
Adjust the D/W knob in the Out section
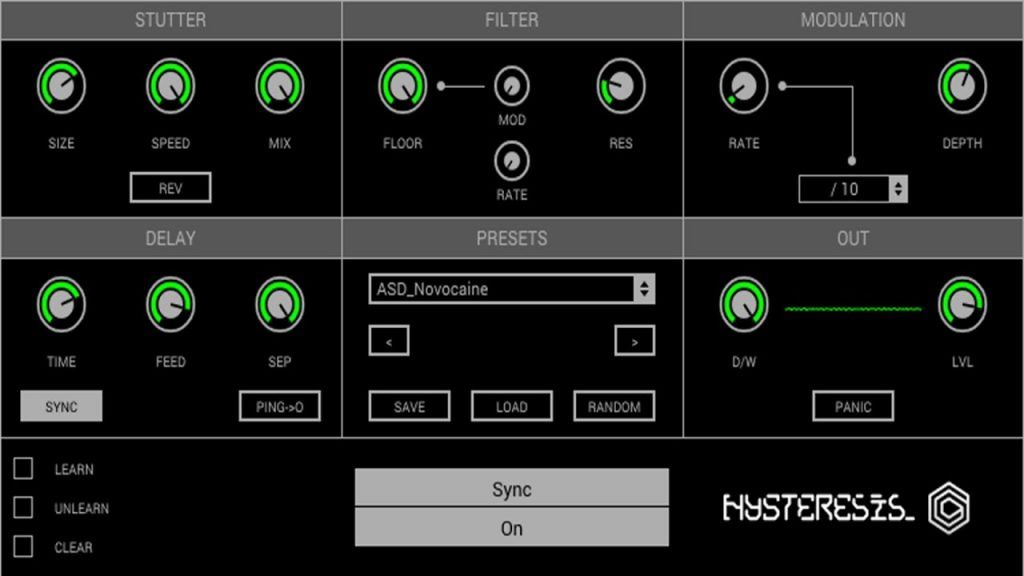tap(743, 307)
